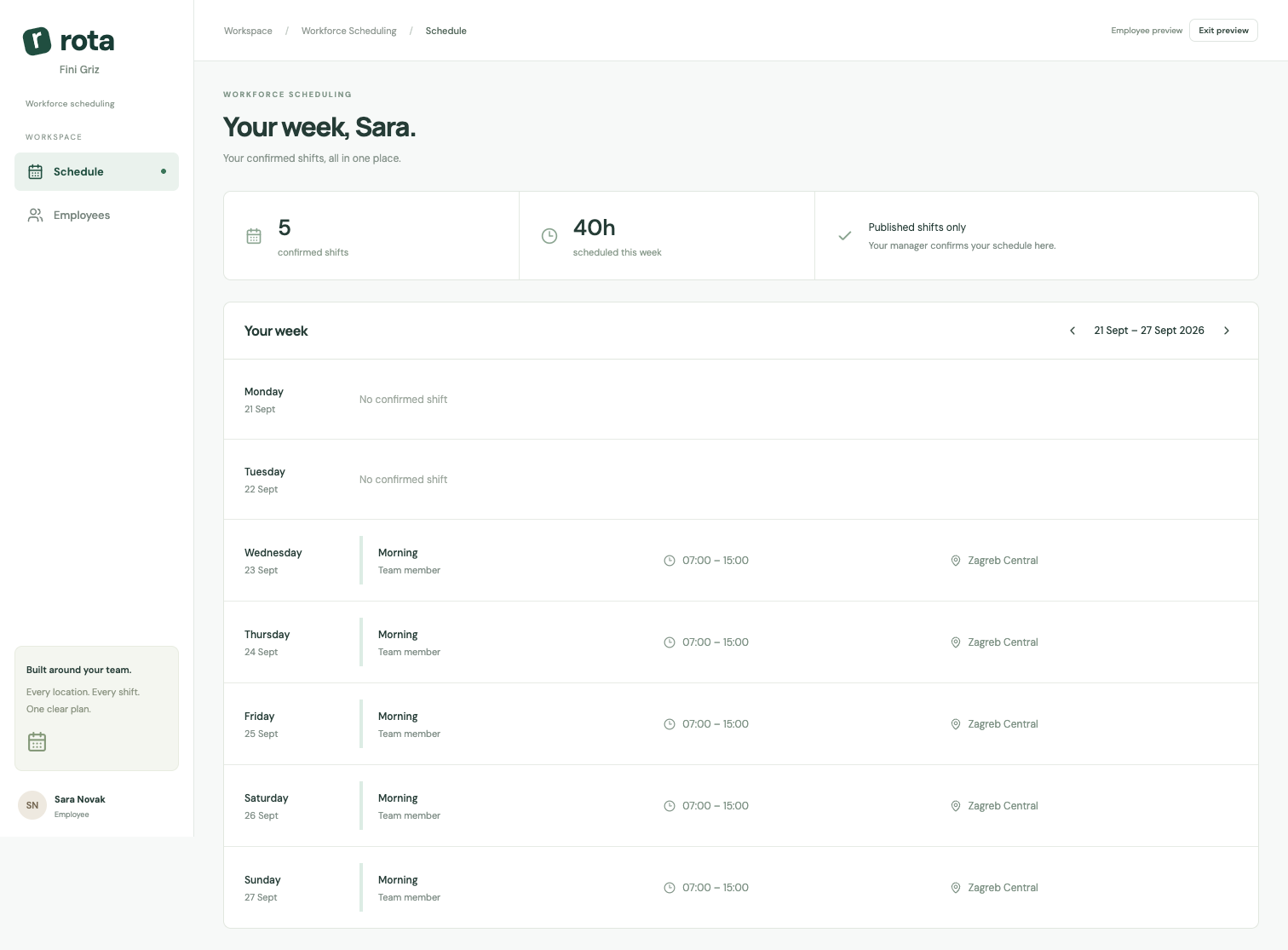Click the clock icon in Saturday's shift row
The image size is (1288, 950).
[670, 806]
